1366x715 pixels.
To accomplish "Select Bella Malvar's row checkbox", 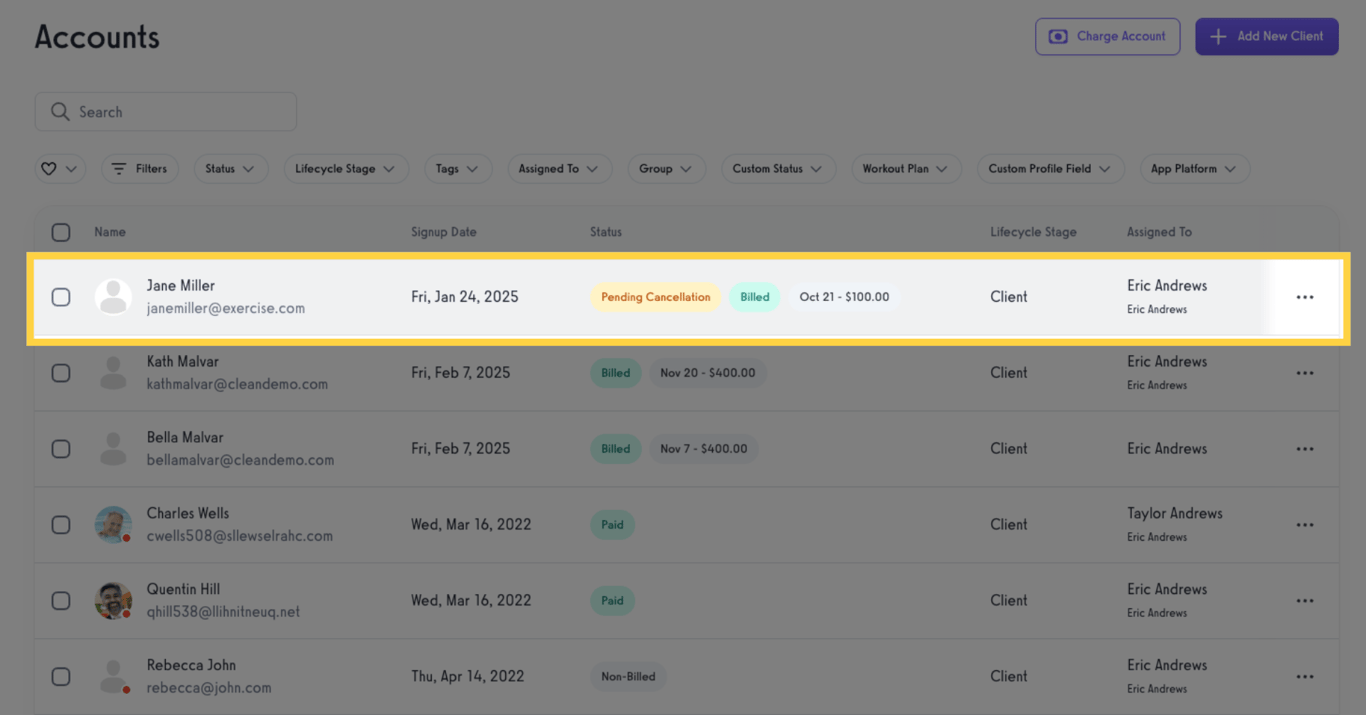I will tap(61, 449).
